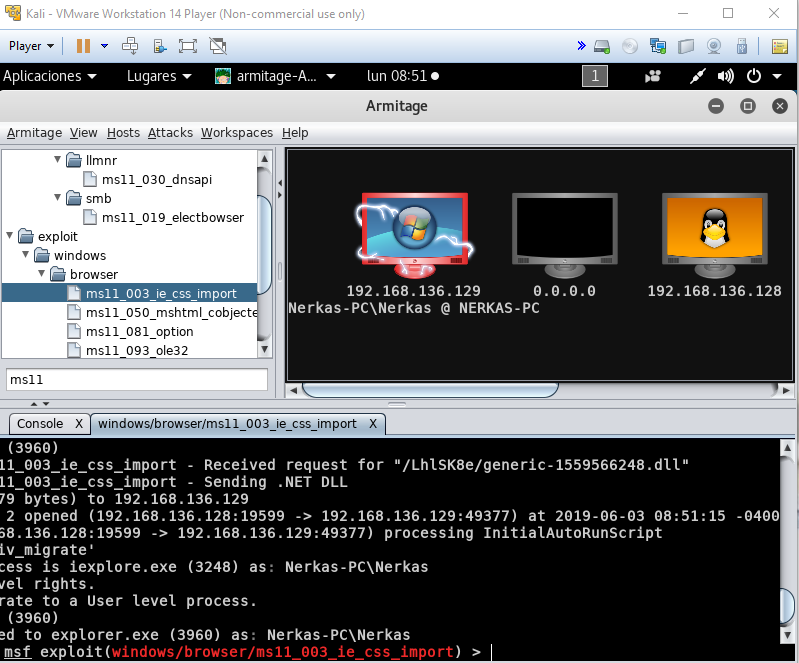This screenshot has height=663, width=799.
Task: Open the Help menu
Action: pyautogui.click(x=295, y=132)
